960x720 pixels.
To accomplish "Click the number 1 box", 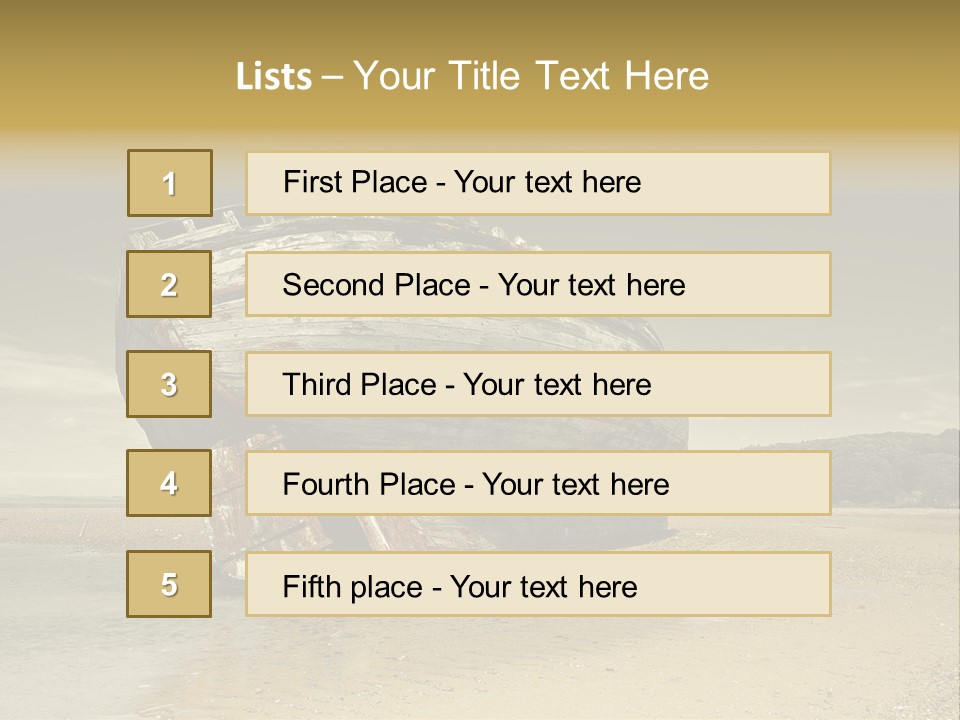I will pyautogui.click(x=169, y=183).
